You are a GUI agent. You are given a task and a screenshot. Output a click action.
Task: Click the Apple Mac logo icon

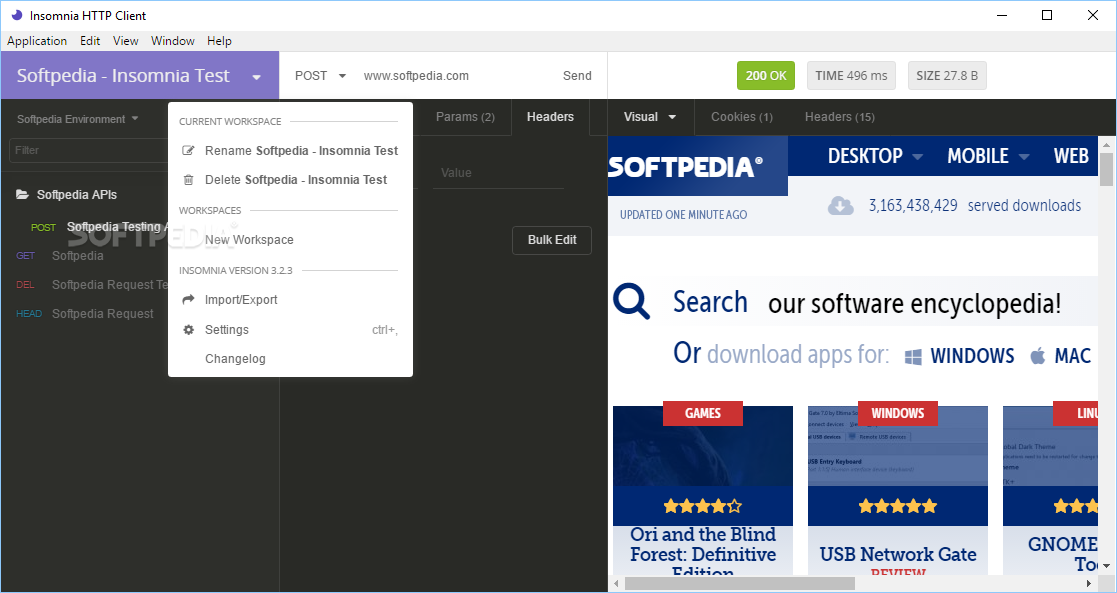1038,356
